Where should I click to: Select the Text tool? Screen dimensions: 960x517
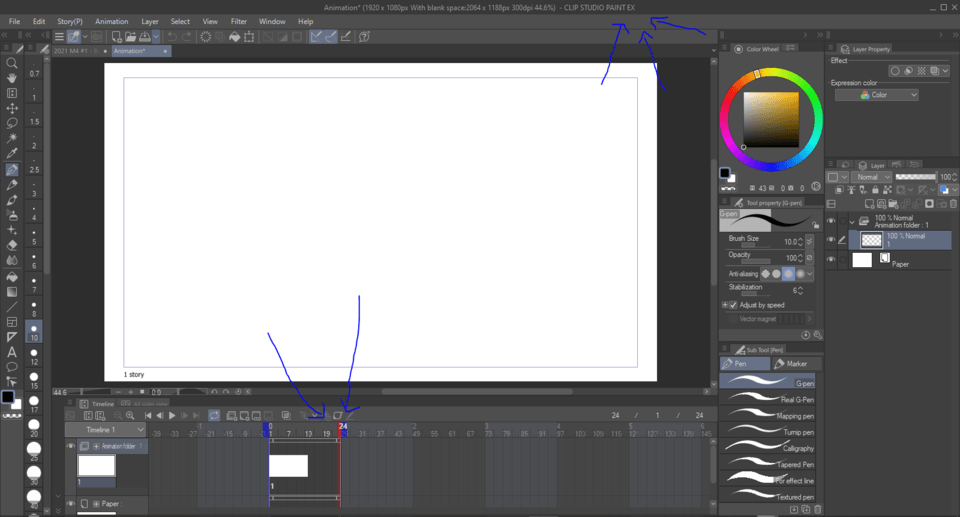tap(12, 351)
